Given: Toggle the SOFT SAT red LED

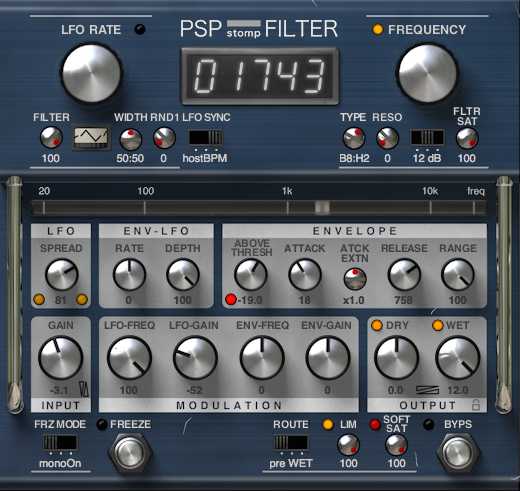Looking at the screenshot, I should click(x=375, y=424).
